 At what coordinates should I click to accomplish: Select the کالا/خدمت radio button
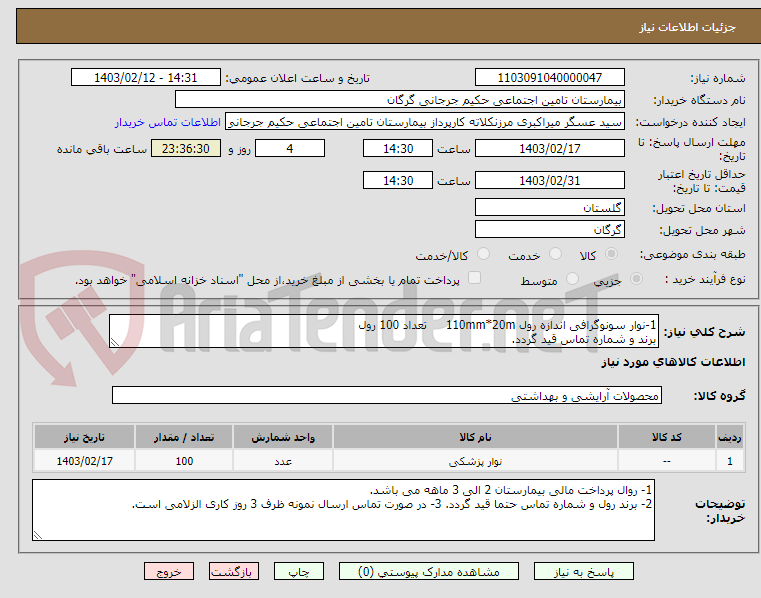coord(483,254)
